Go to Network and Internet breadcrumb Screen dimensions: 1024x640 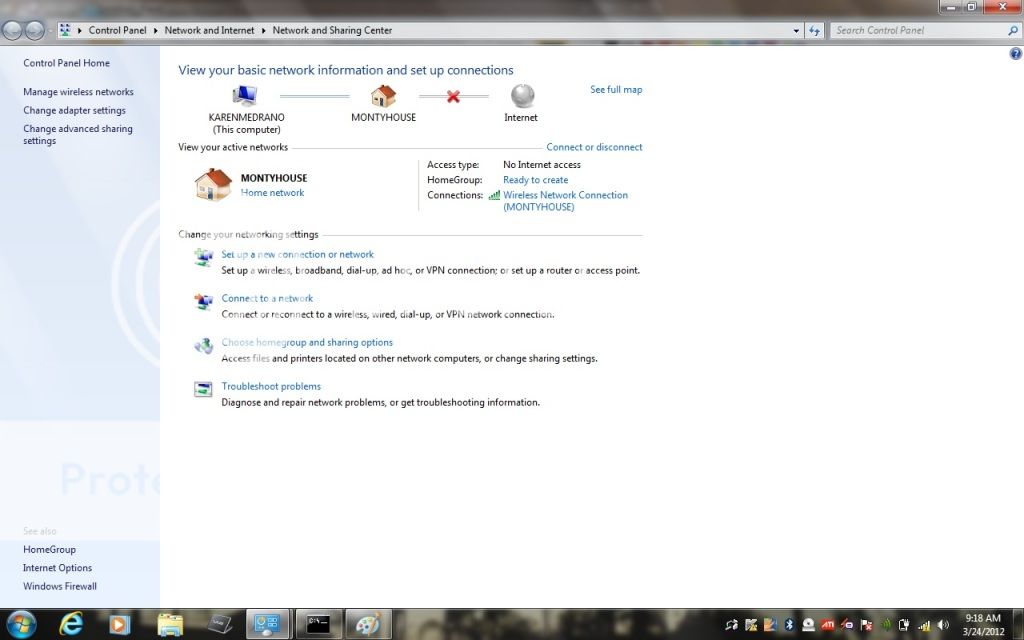point(209,31)
